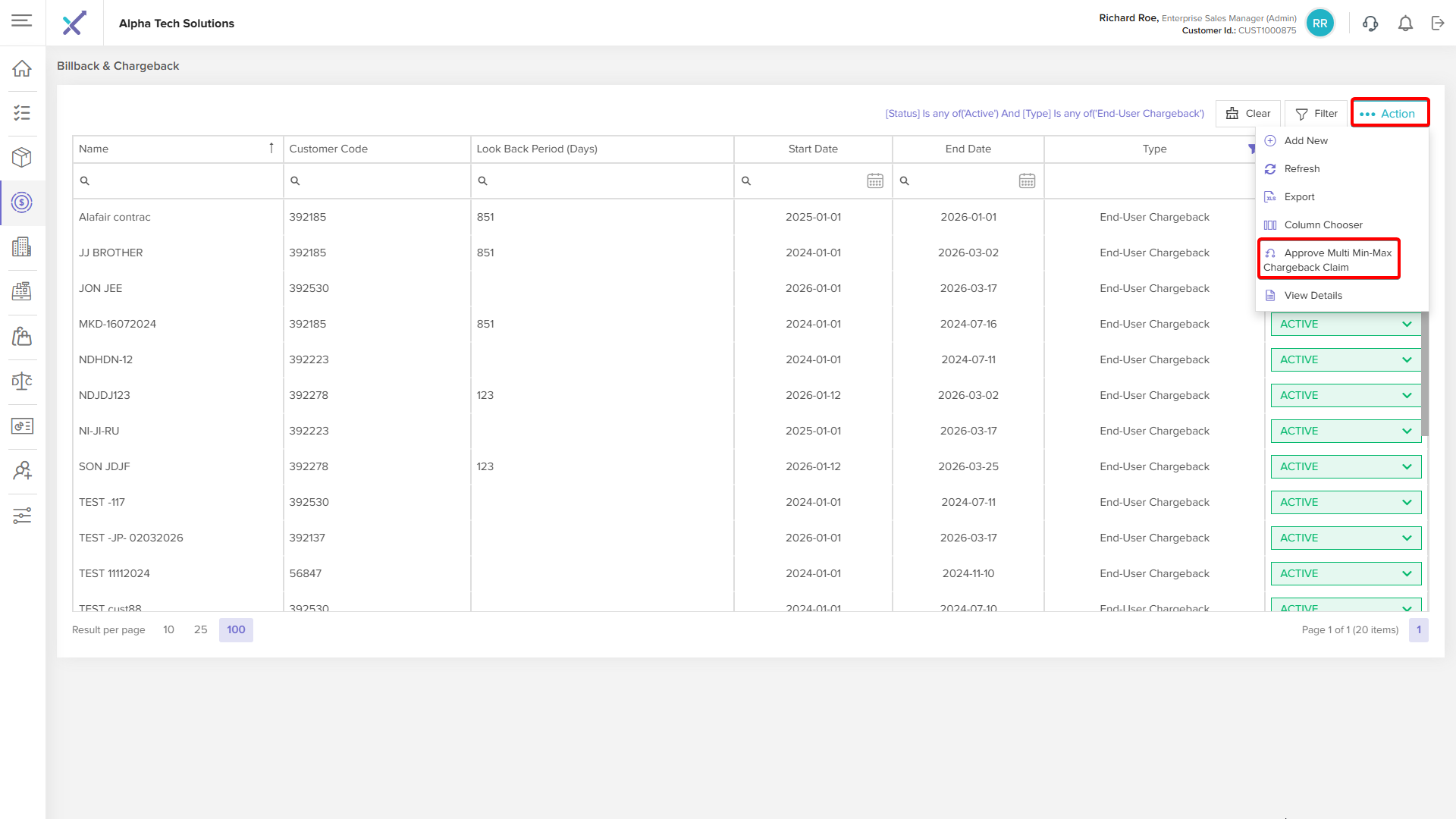Choose Column Chooser from Action menu

point(1323,225)
